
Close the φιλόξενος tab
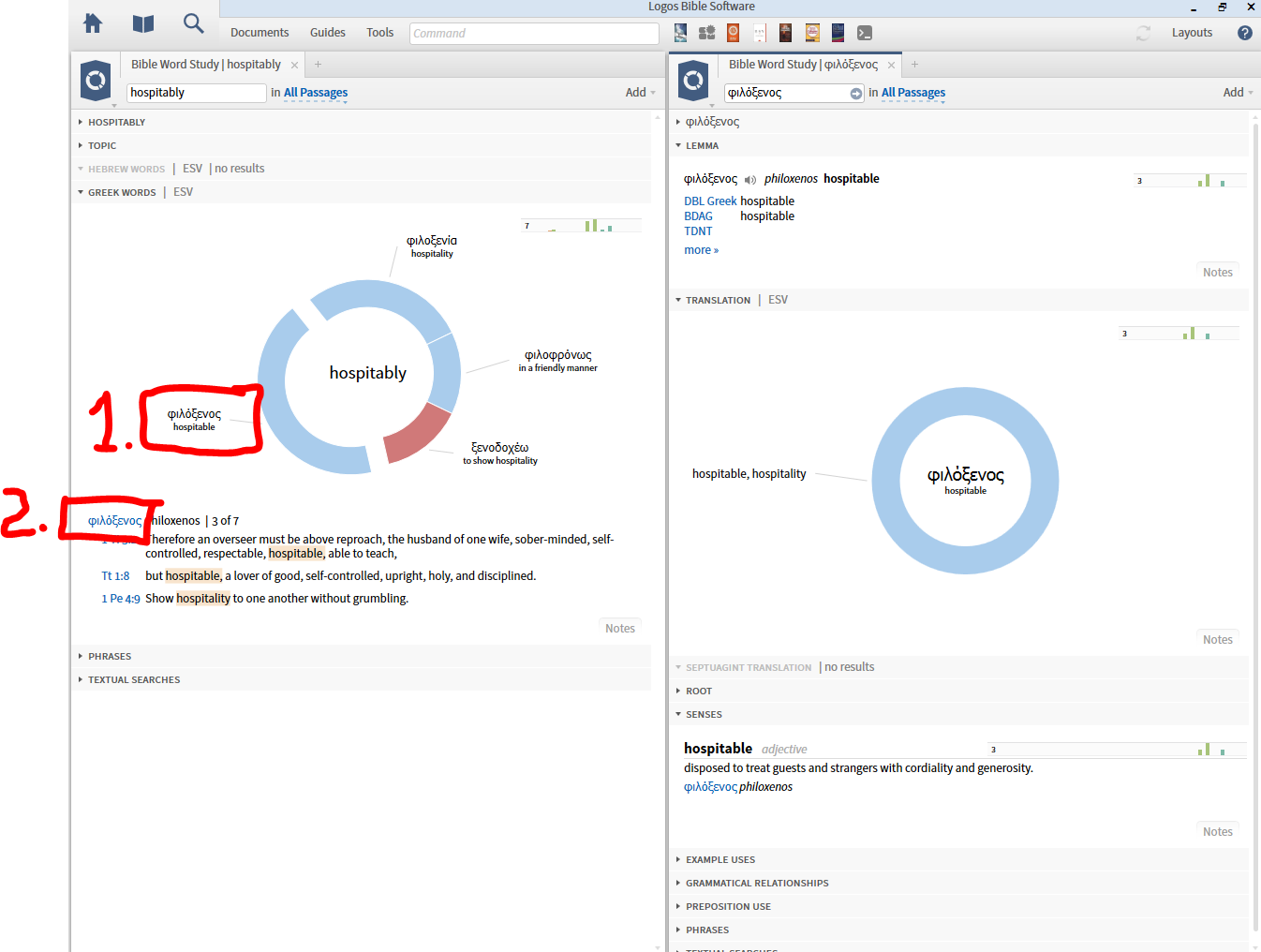891,66
